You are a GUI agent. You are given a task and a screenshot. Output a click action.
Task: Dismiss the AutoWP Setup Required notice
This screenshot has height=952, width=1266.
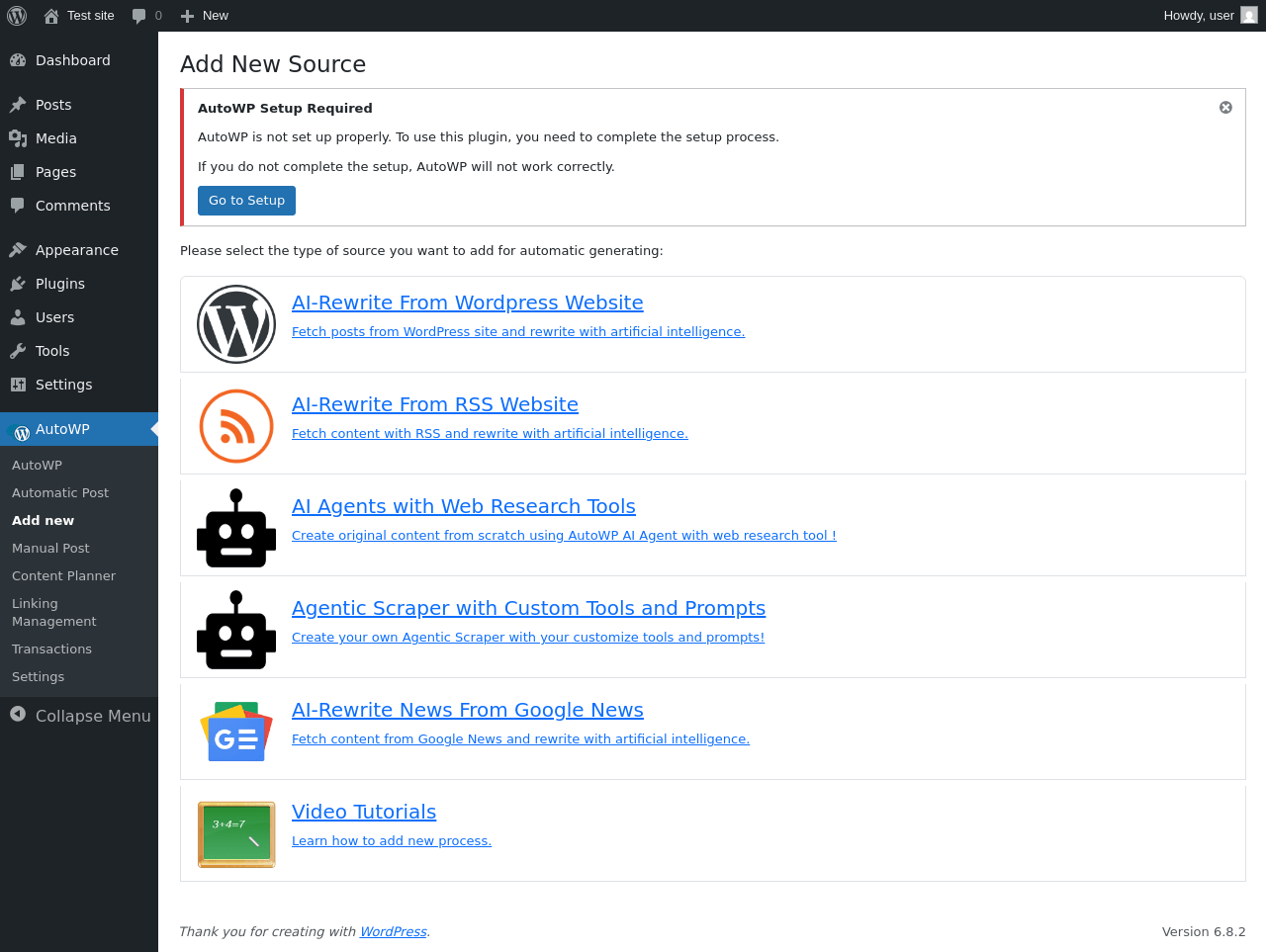[x=1225, y=108]
